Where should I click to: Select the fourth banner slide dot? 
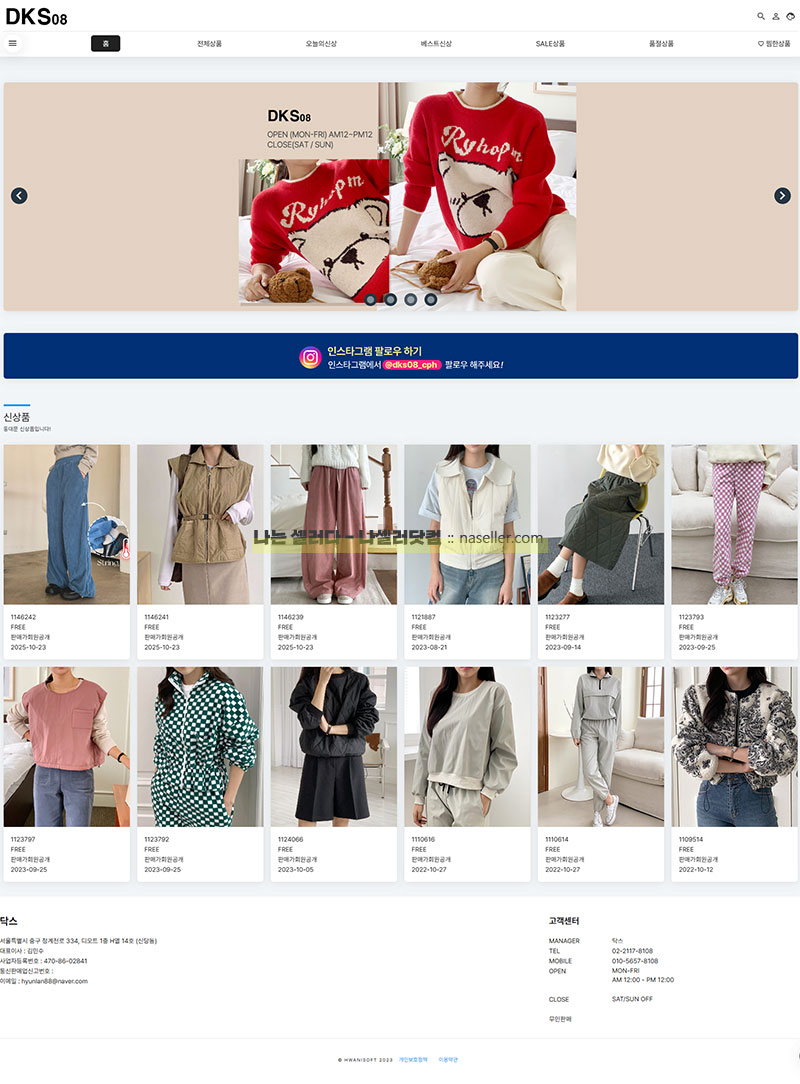[431, 299]
